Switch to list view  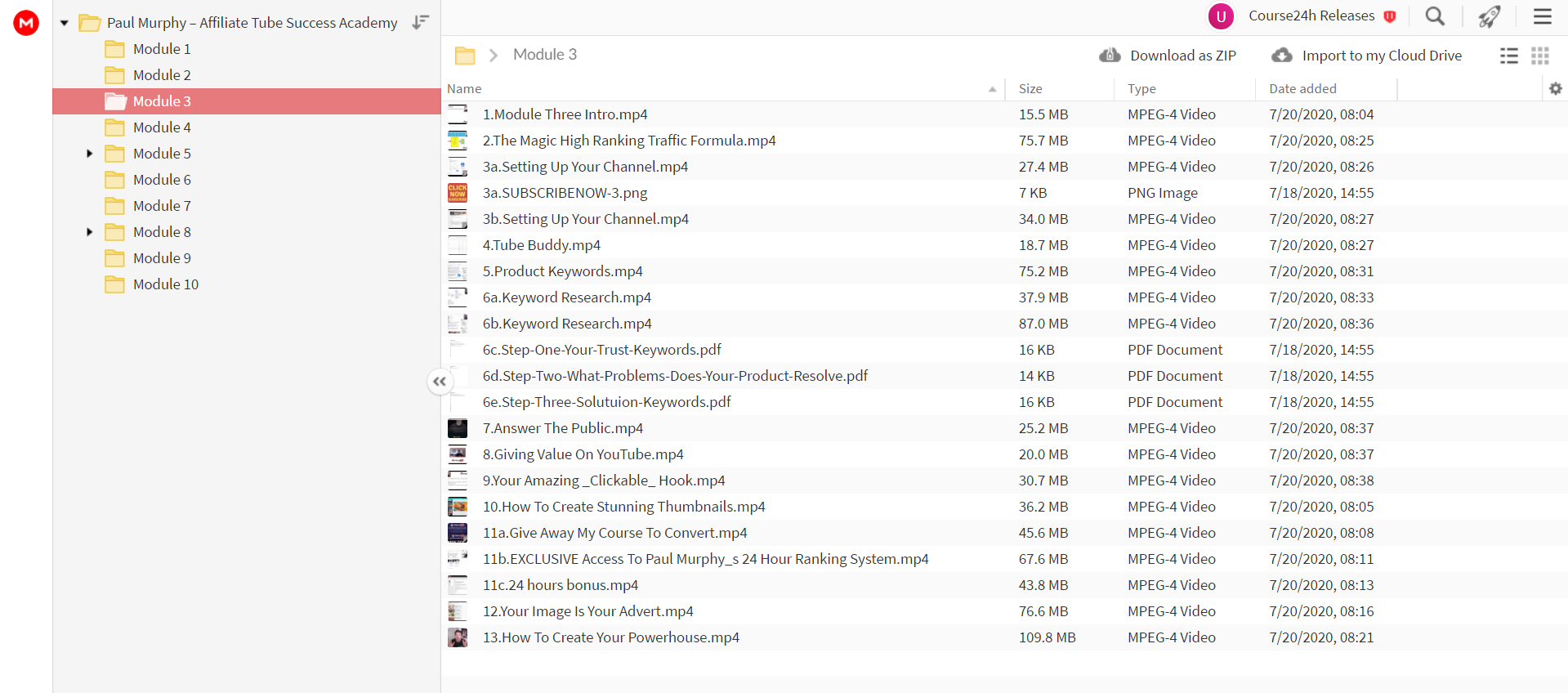tap(1509, 56)
